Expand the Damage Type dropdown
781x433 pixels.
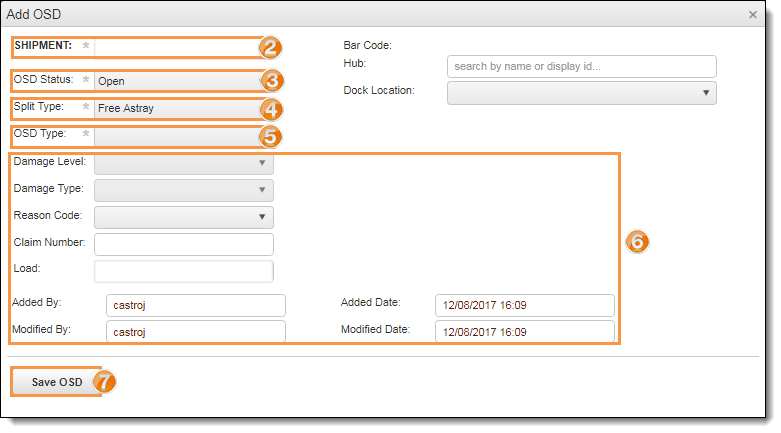click(x=184, y=189)
